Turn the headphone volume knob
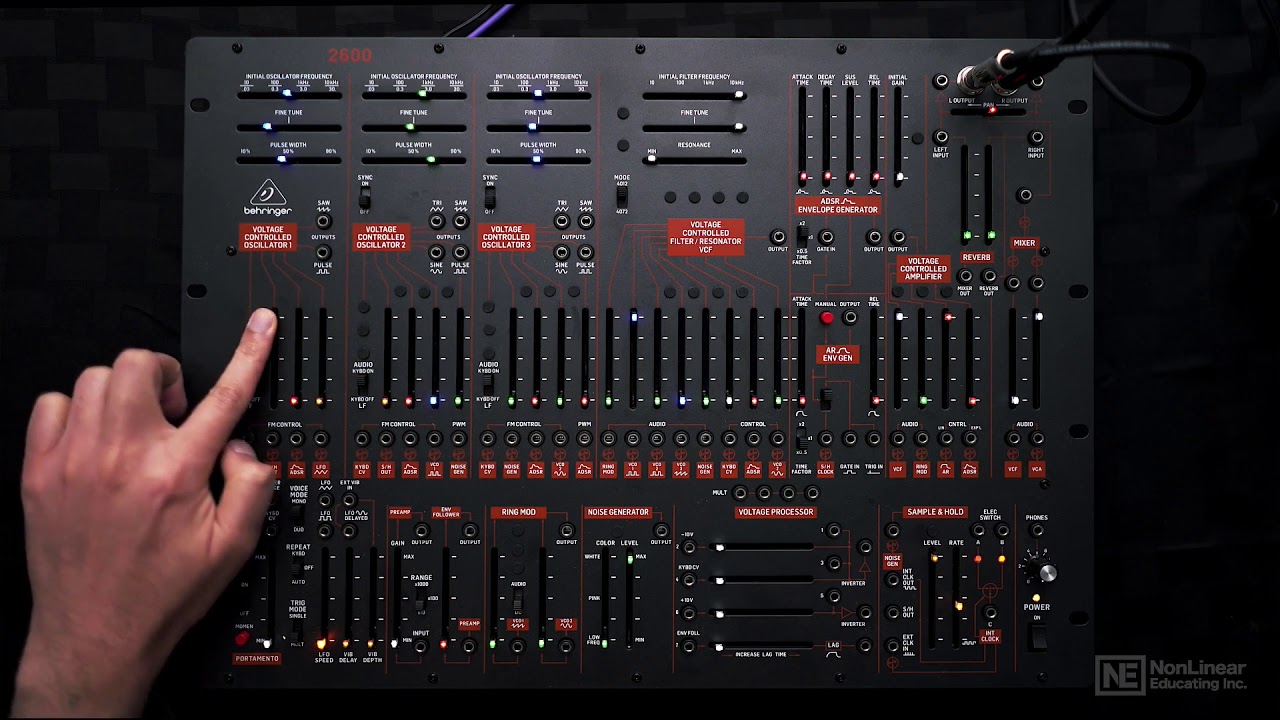The width and height of the screenshot is (1280, 720). click(x=1047, y=573)
